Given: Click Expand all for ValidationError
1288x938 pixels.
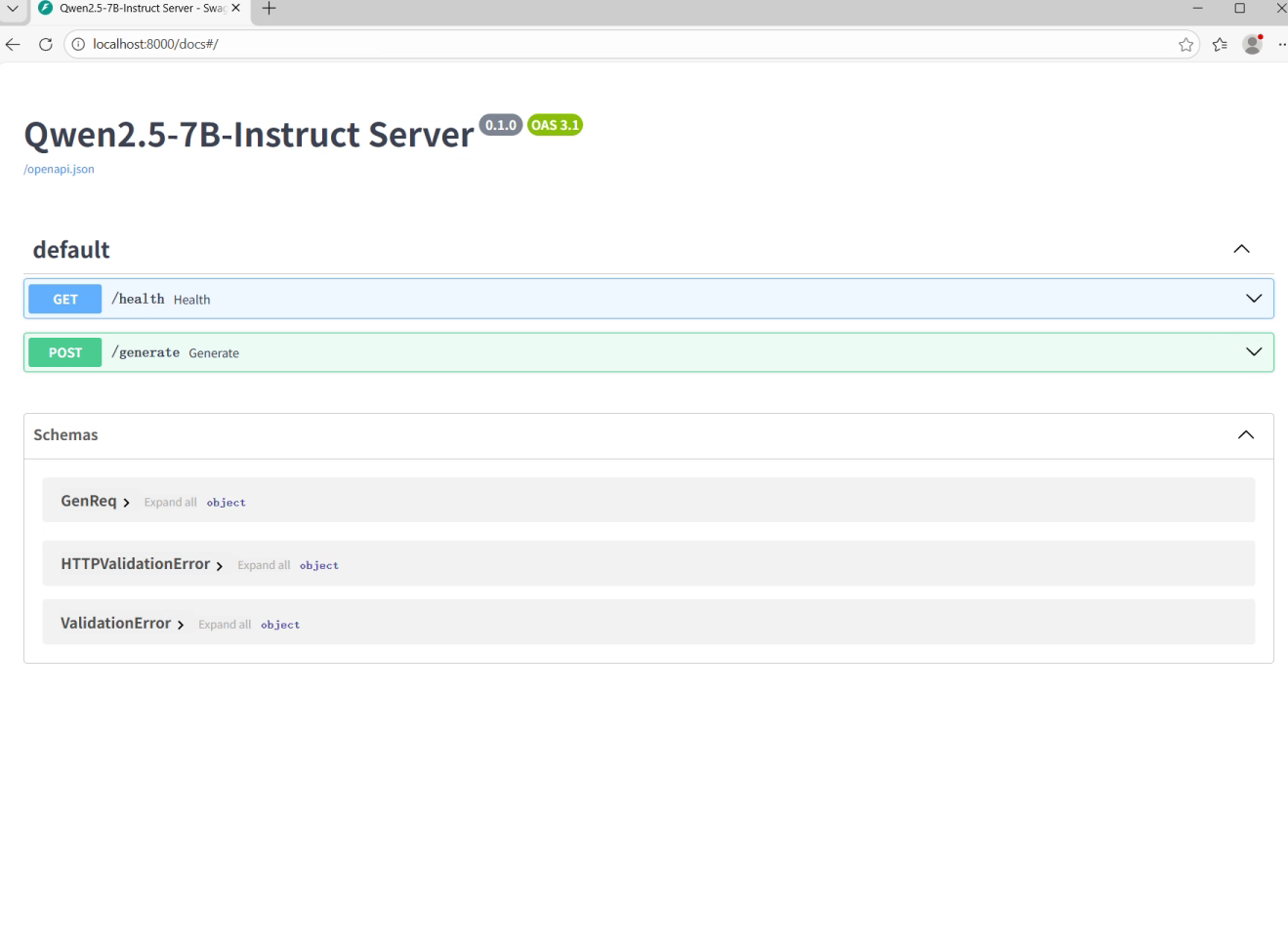Looking at the screenshot, I should point(225,625).
